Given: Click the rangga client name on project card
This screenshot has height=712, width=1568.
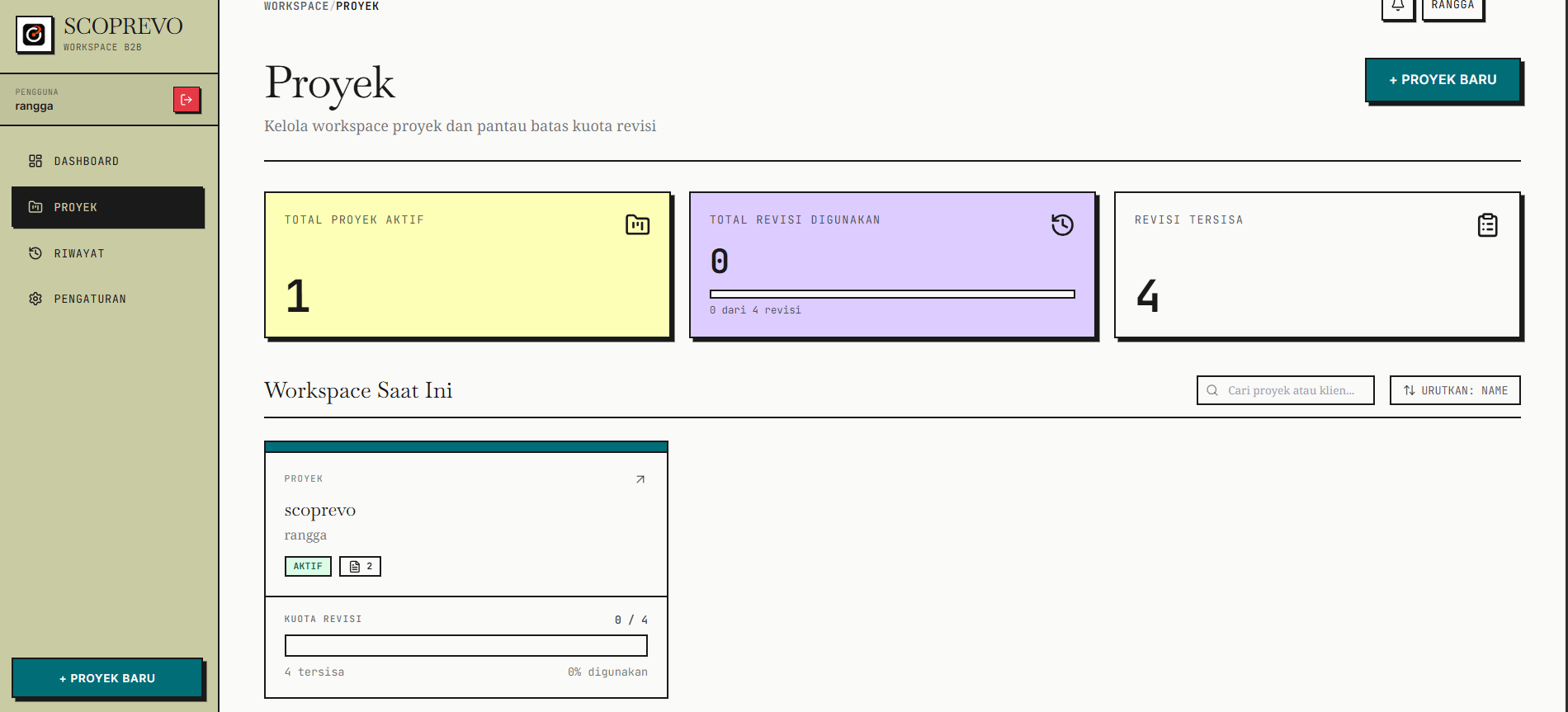Looking at the screenshot, I should pyautogui.click(x=305, y=535).
